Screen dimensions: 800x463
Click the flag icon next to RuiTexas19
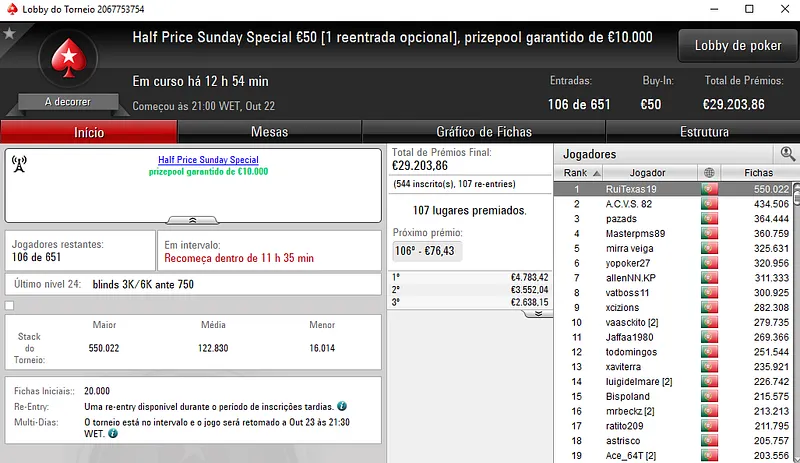pyautogui.click(x=709, y=189)
